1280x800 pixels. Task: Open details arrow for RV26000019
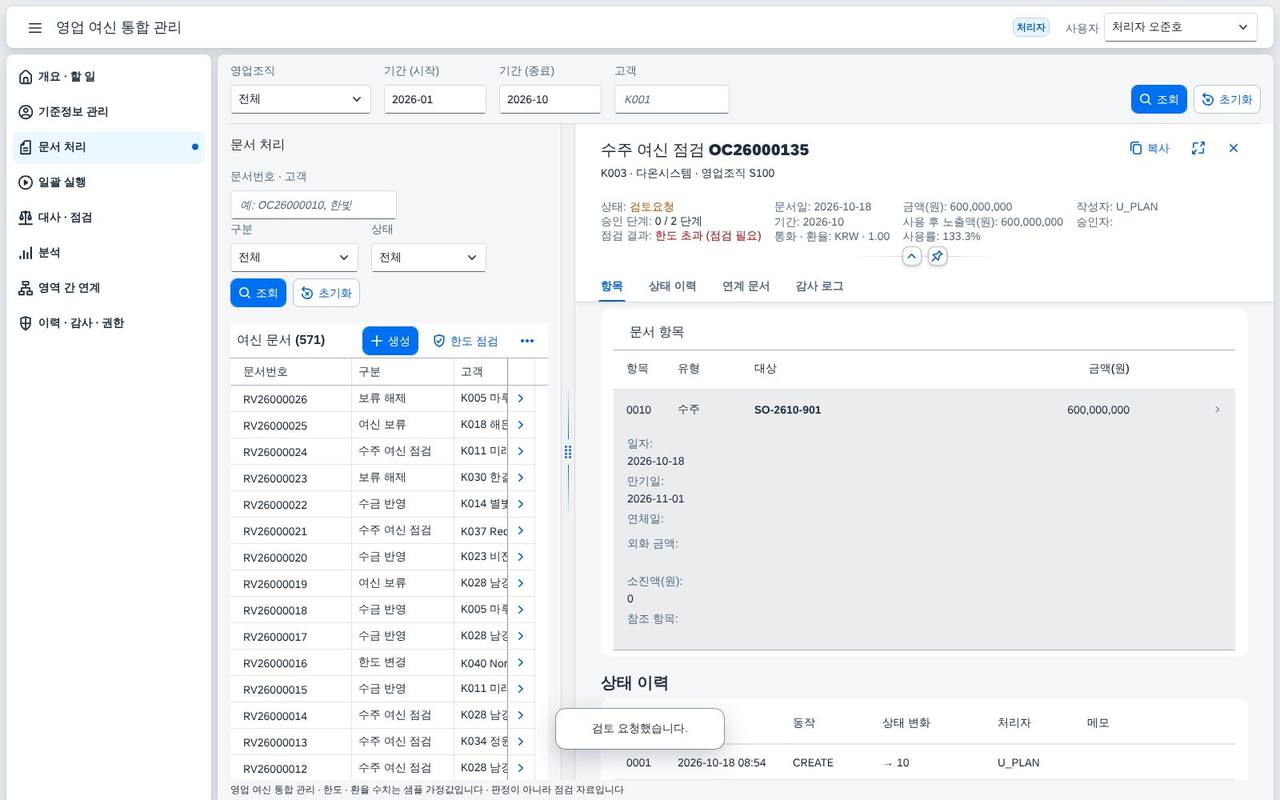pos(520,583)
